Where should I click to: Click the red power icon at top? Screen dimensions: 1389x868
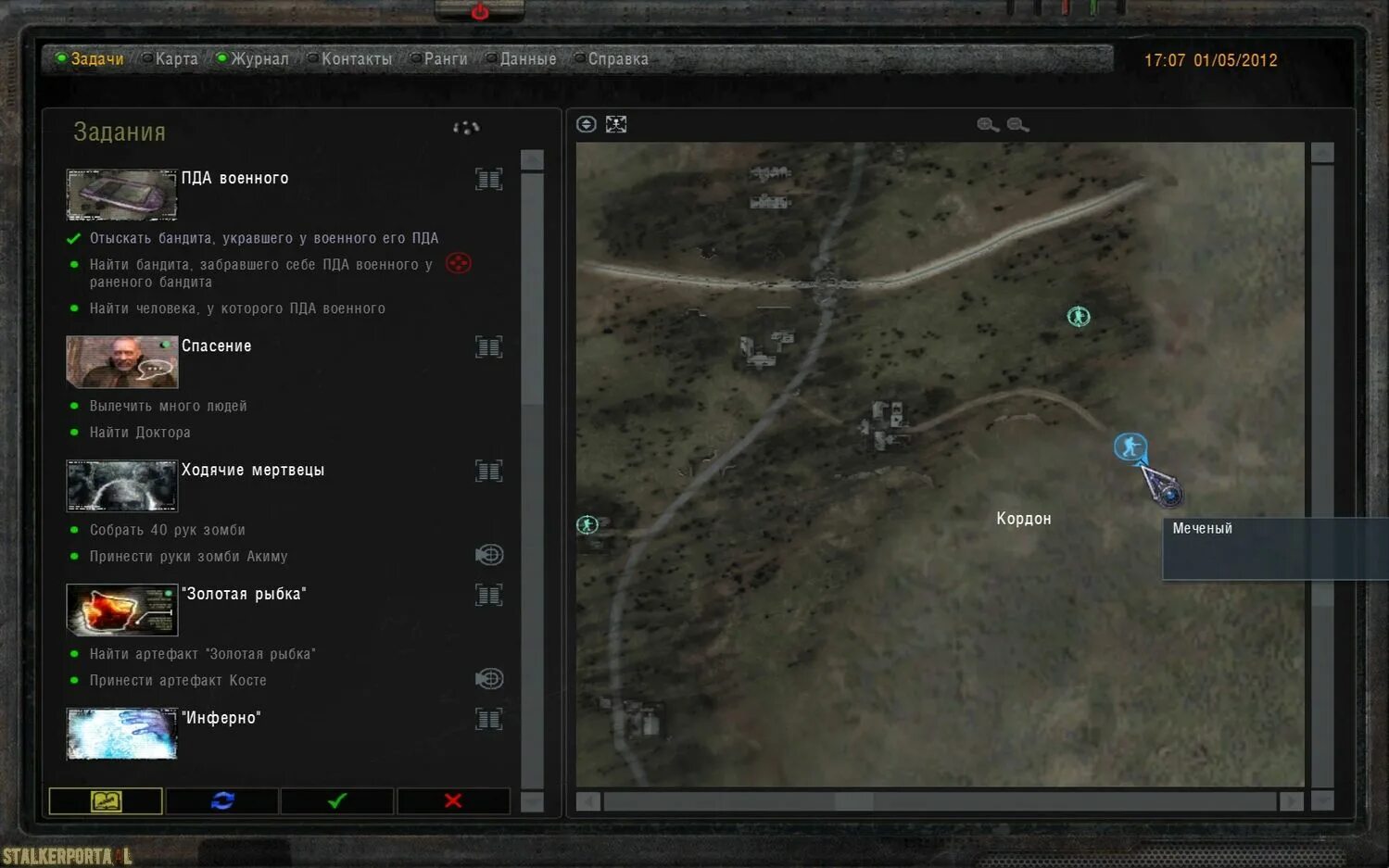[x=479, y=11]
